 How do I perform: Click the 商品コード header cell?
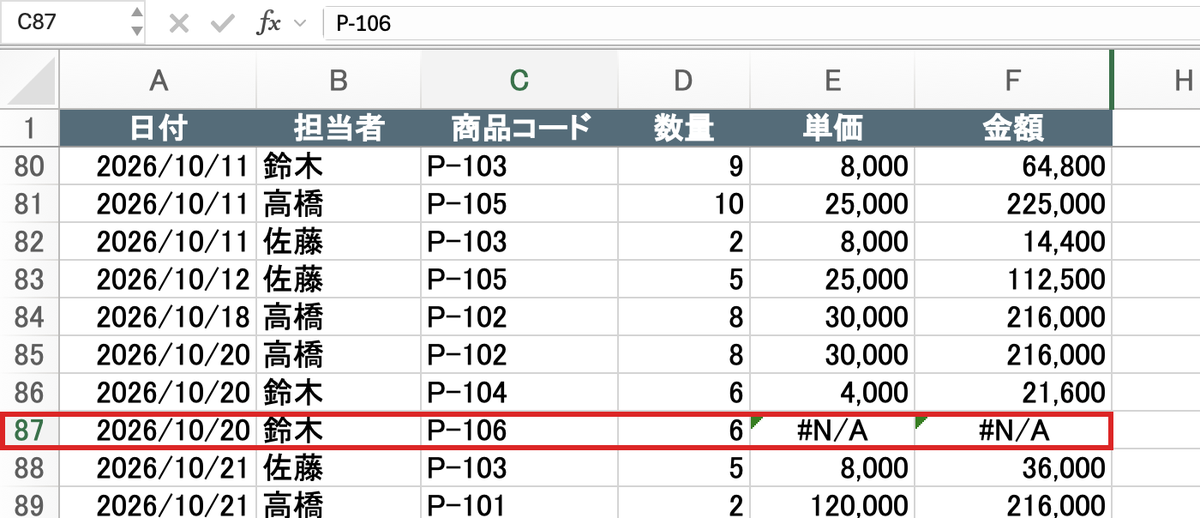518,128
